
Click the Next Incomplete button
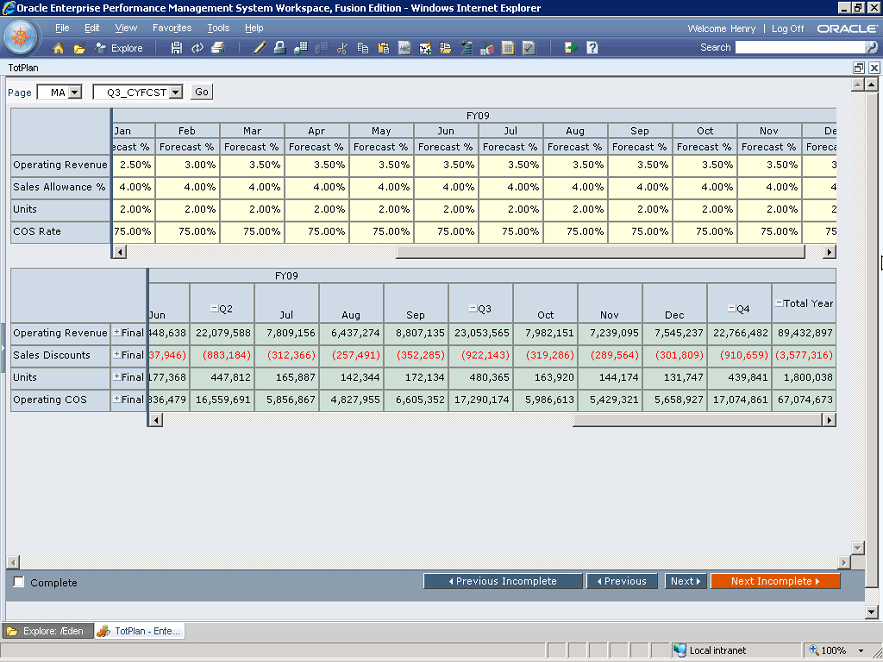[775, 581]
